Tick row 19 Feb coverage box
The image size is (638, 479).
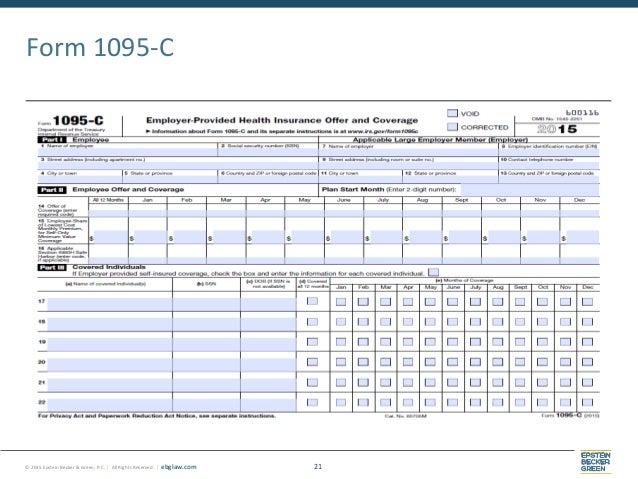pos(363,342)
